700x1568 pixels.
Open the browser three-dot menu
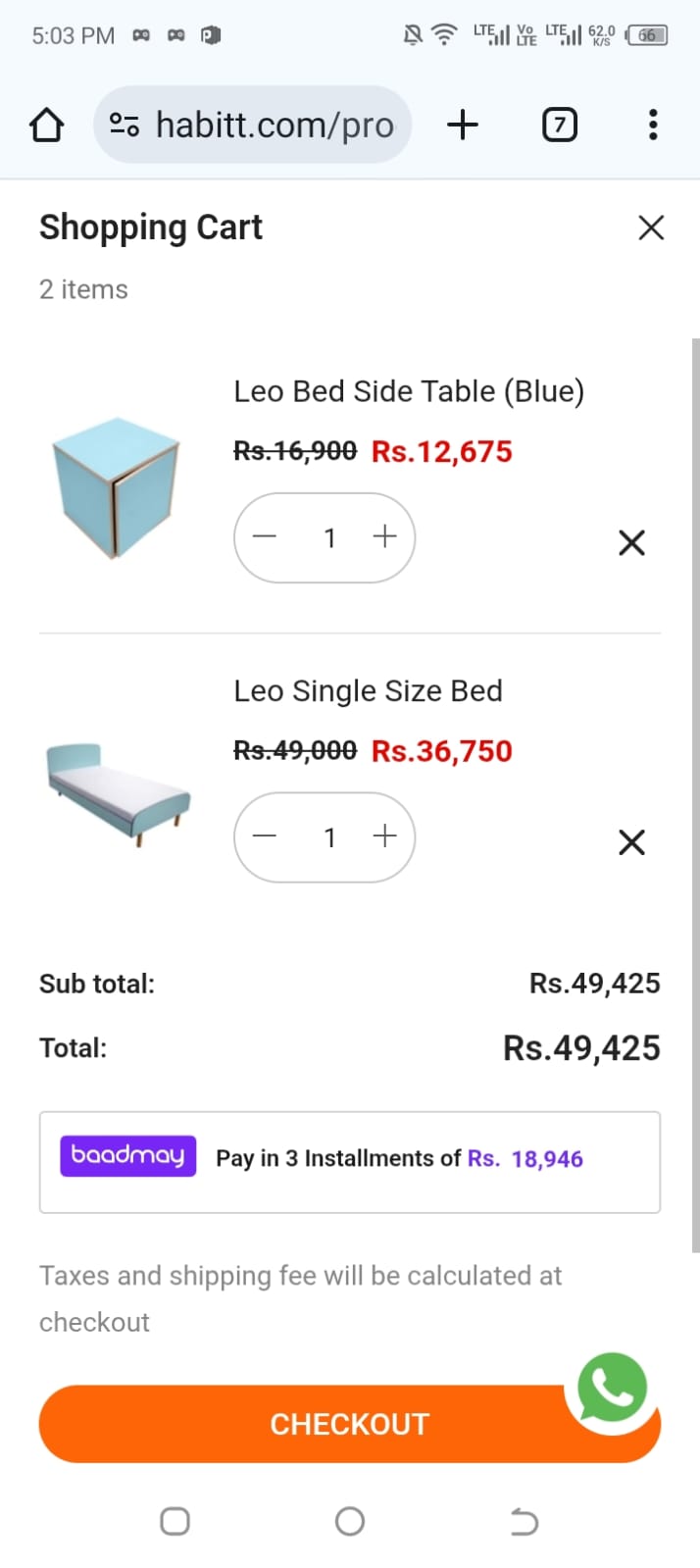[x=652, y=125]
